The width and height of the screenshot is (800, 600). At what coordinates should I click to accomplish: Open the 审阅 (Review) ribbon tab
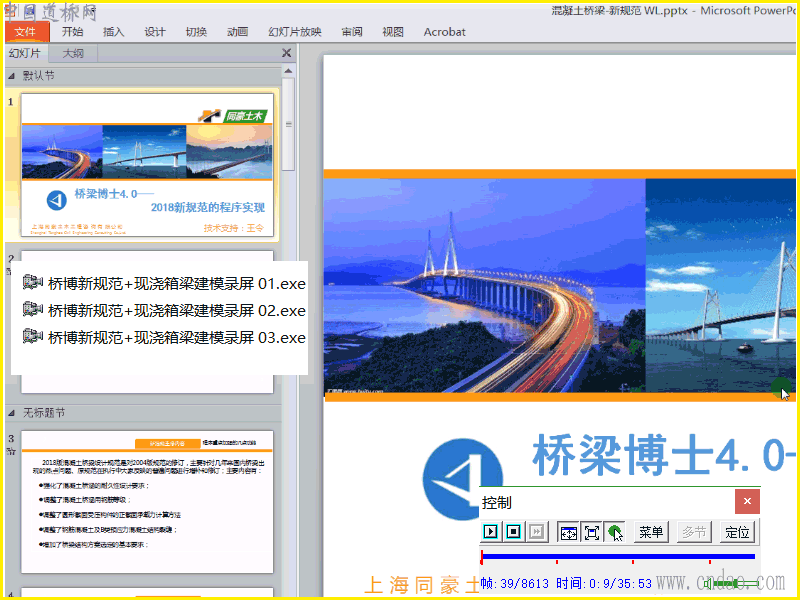[352, 32]
